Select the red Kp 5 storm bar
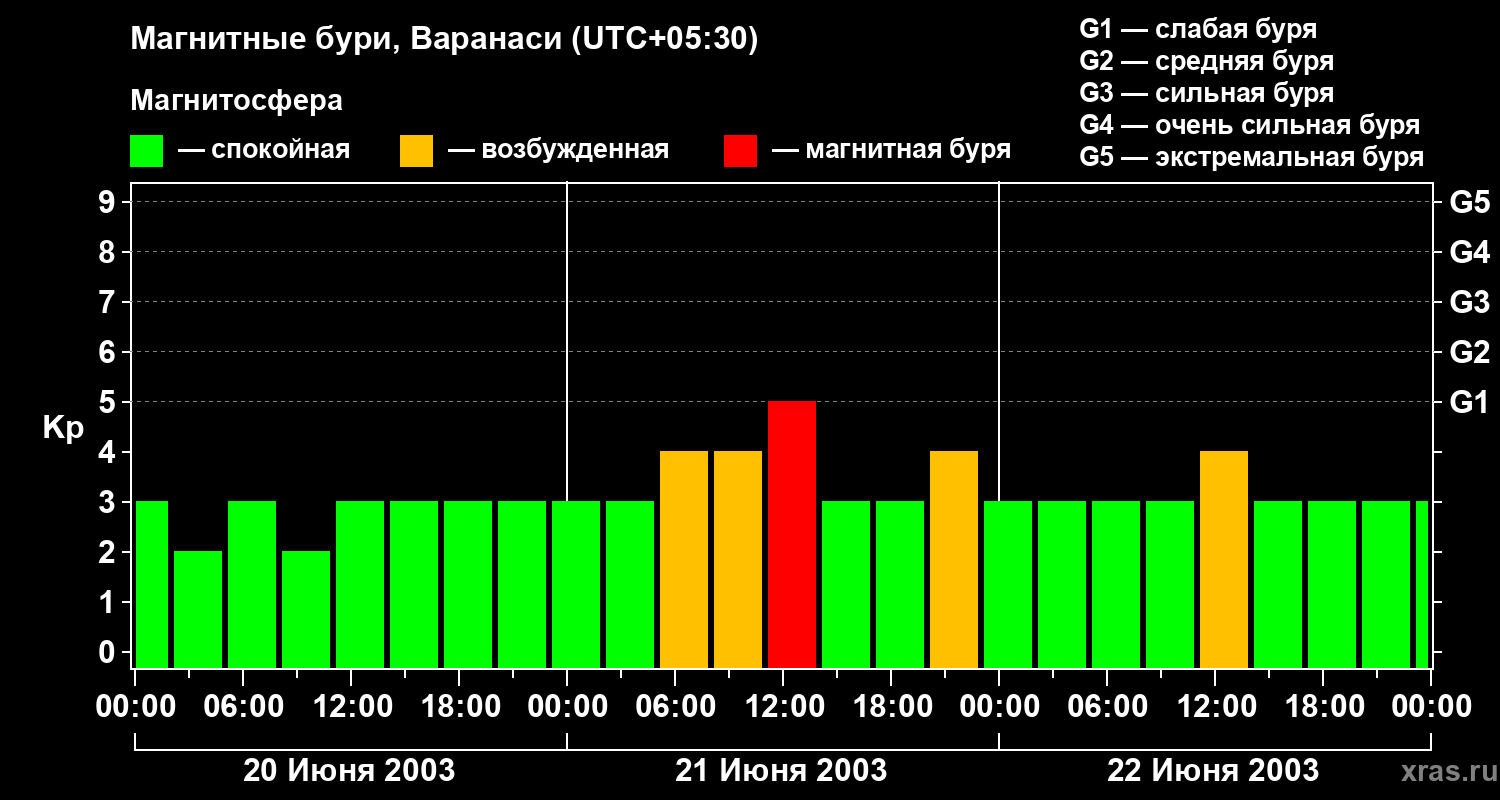Image resolution: width=1500 pixels, height=800 pixels. 792,534
